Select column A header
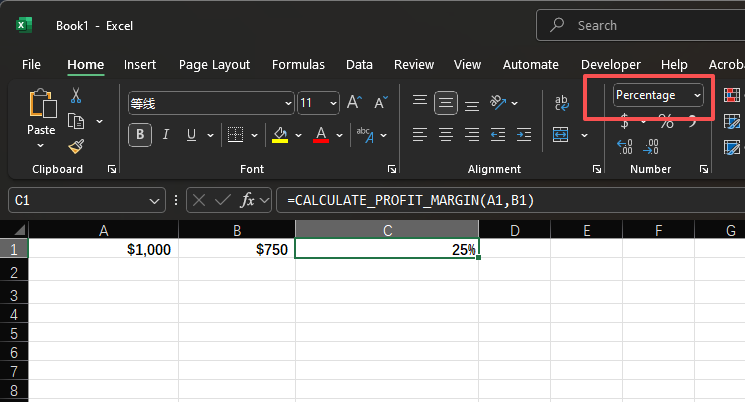This screenshot has width=745, height=402. coord(104,230)
